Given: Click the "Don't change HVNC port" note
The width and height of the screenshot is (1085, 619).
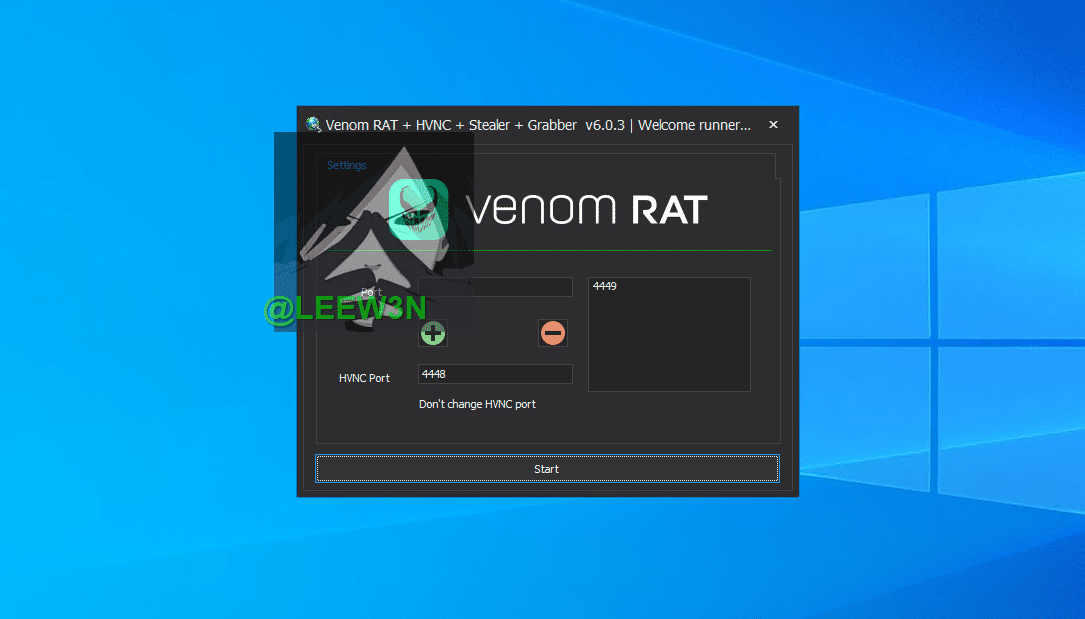Looking at the screenshot, I should pyautogui.click(x=477, y=404).
